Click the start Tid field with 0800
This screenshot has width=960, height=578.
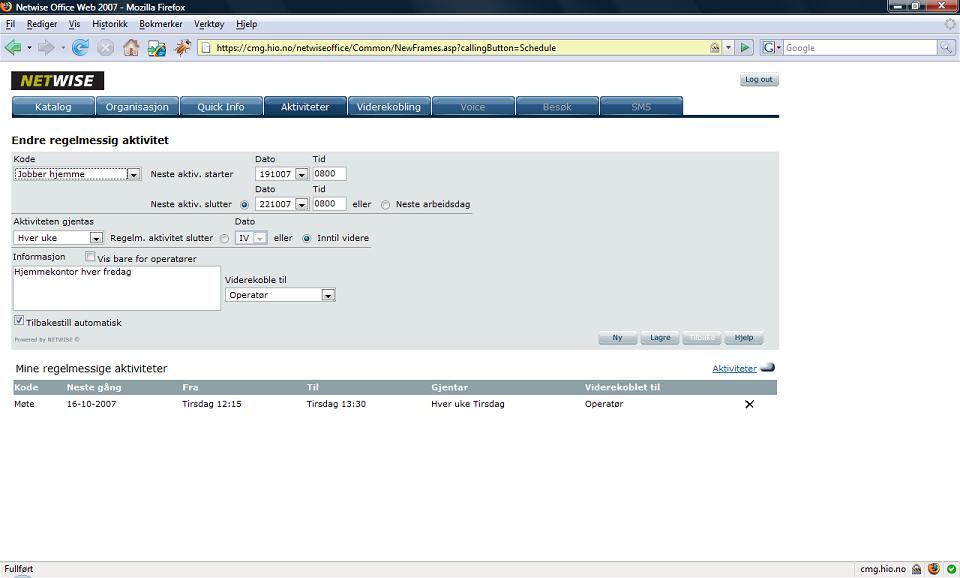point(329,174)
